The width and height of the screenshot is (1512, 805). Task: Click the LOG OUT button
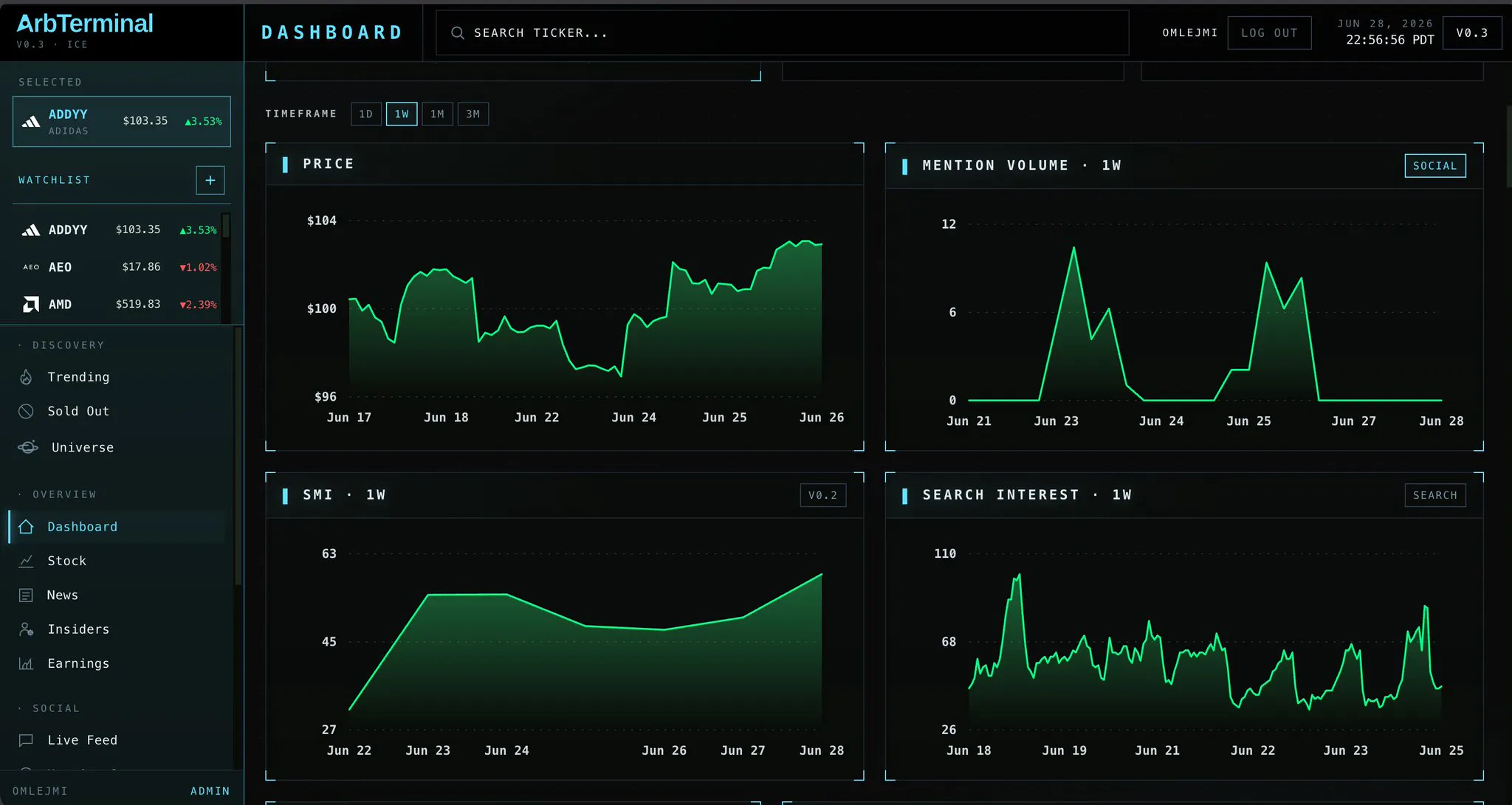(x=1269, y=32)
